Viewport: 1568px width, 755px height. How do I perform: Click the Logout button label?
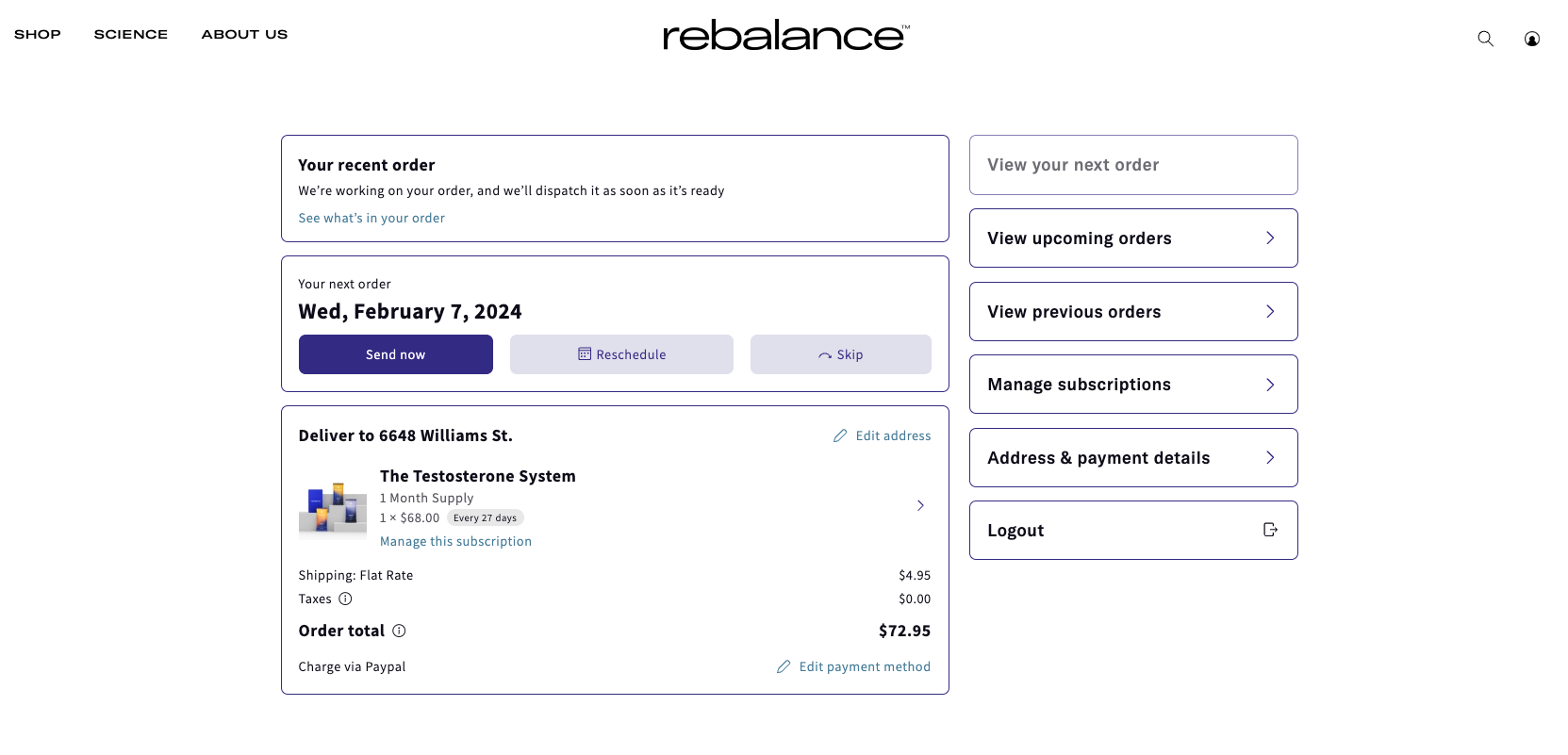click(x=1015, y=531)
